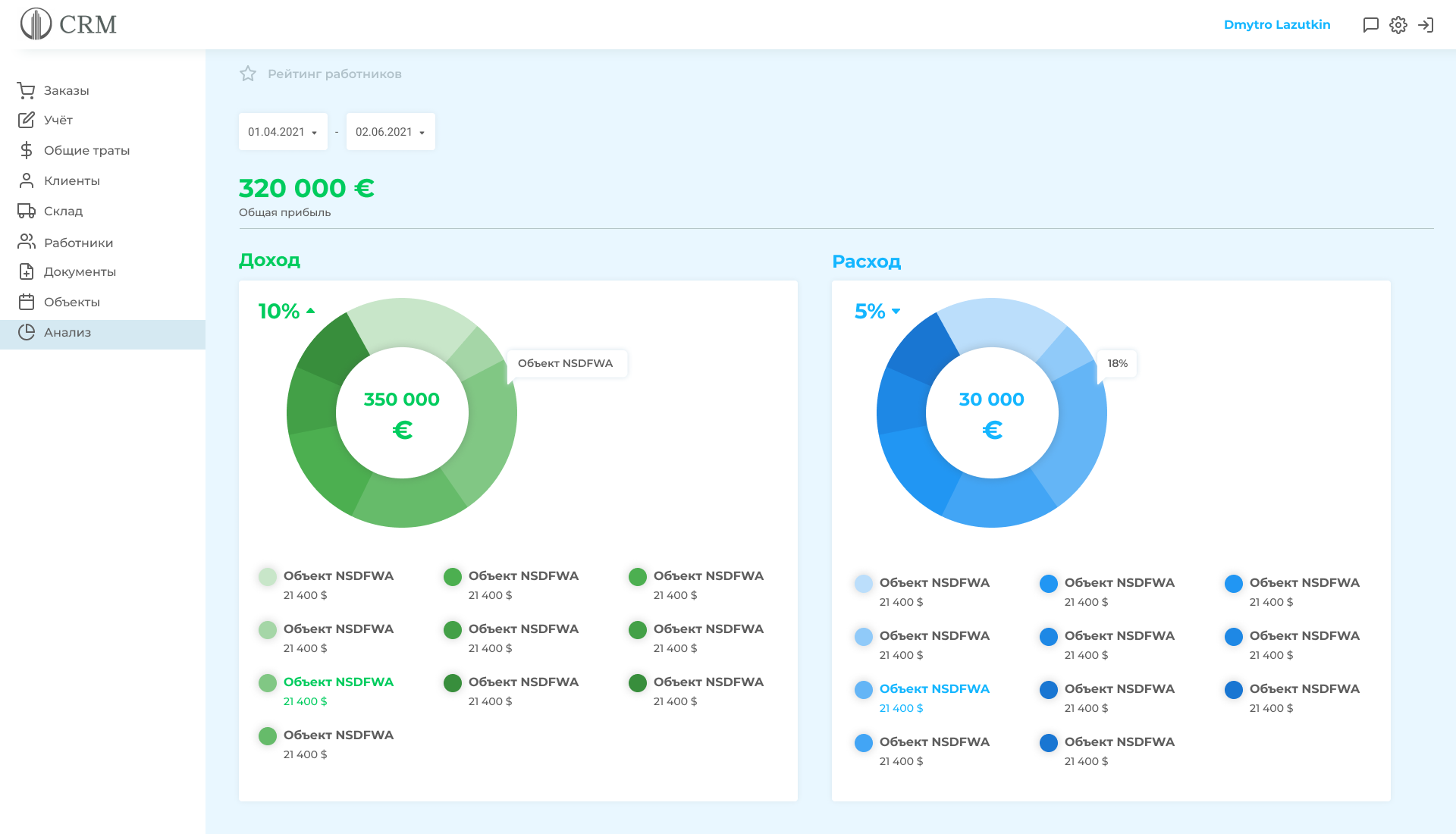1456x834 pixels.
Task: Select highlighted green Объект NSDFWA legend swatch
Action: click(x=268, y=683)
